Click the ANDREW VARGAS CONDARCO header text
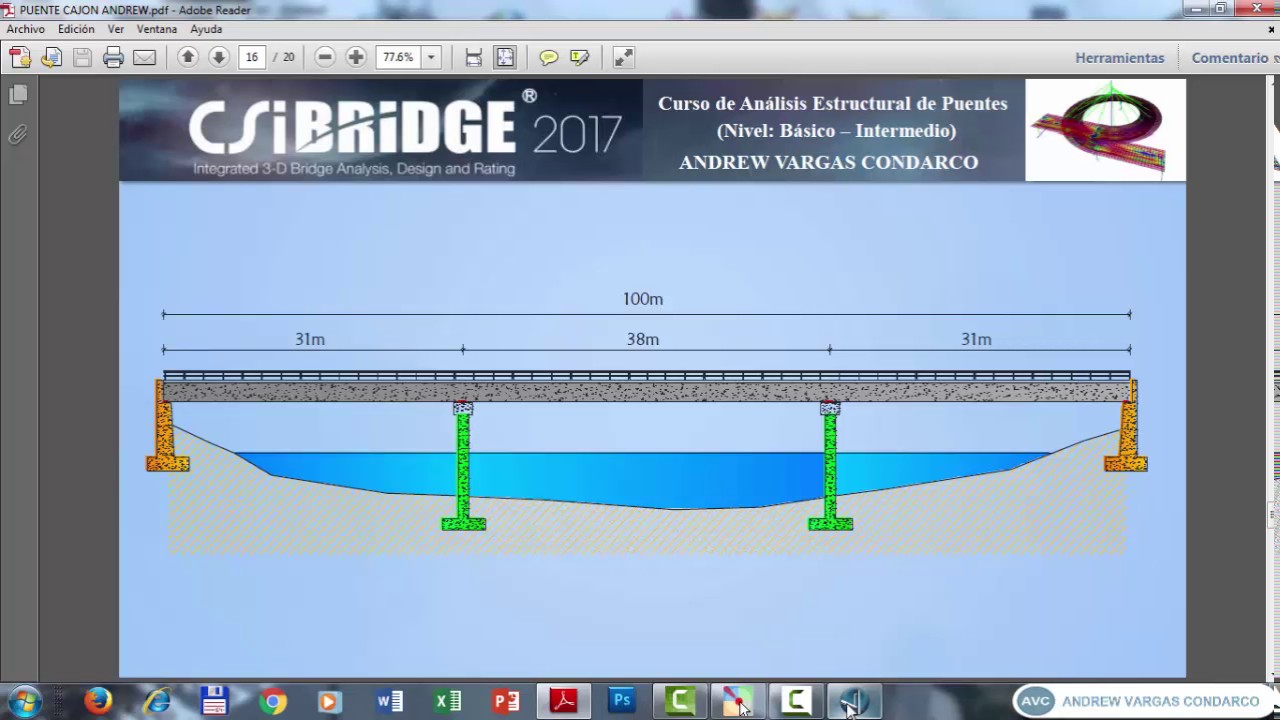The width and height of the screenshot is (1280, 720). (828, 162)
